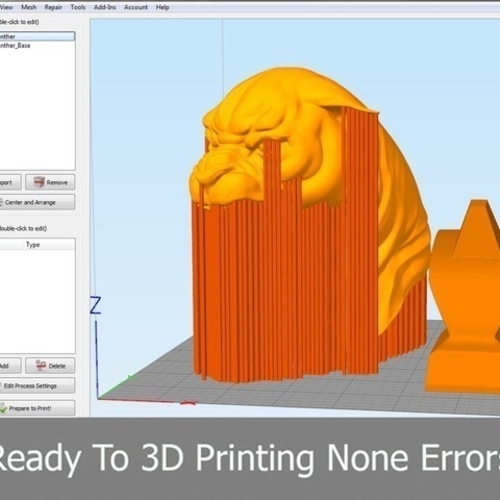Click the Prepare to Print! button
The image size is (500, 500).
[x=37, y=408]
